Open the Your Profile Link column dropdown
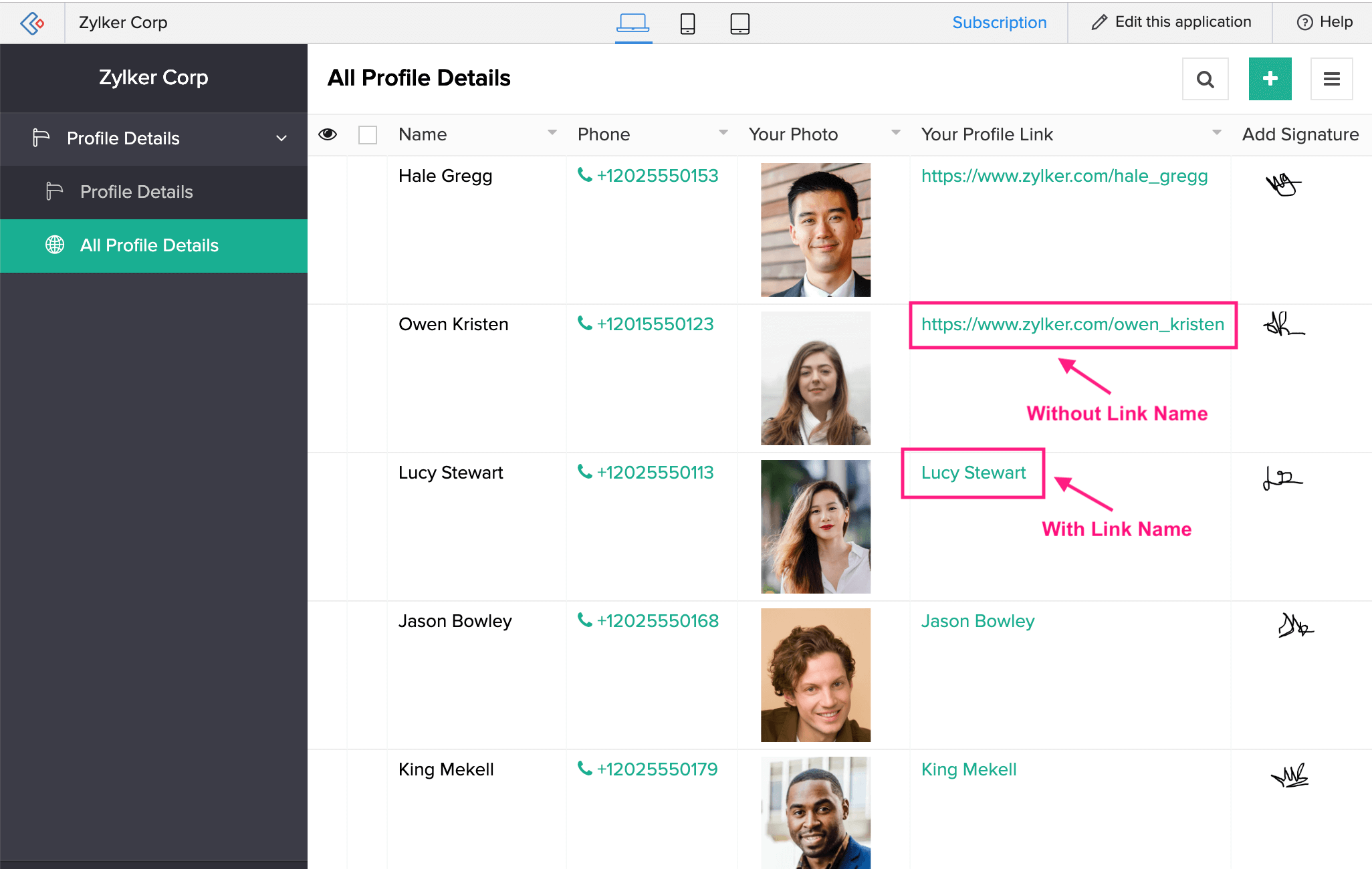This screenshot has width=1372, height=869. click(x=1217, y=133)
